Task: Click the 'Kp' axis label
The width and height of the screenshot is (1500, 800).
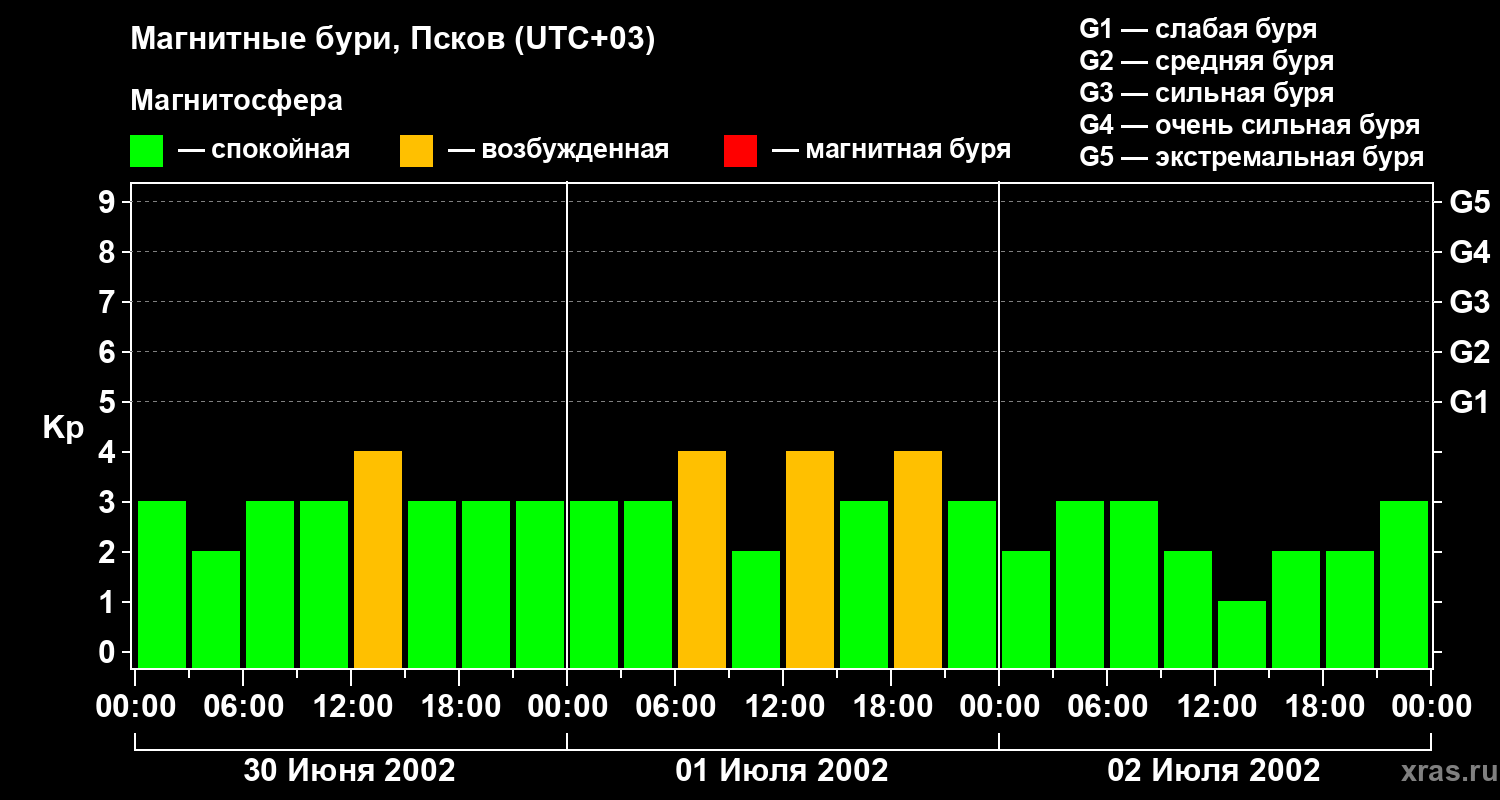Action: coord(63,428)
